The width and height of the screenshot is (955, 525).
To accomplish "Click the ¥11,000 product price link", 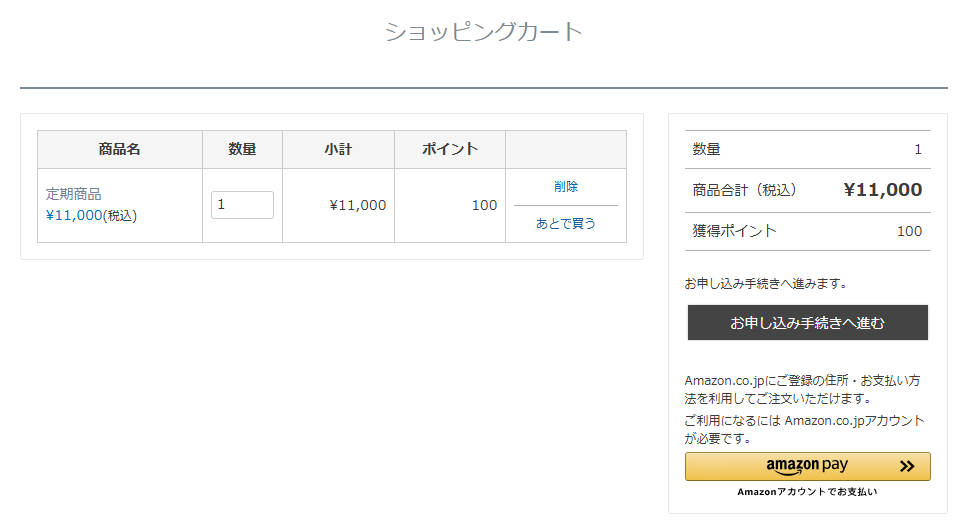I will (x=74, y=215).
